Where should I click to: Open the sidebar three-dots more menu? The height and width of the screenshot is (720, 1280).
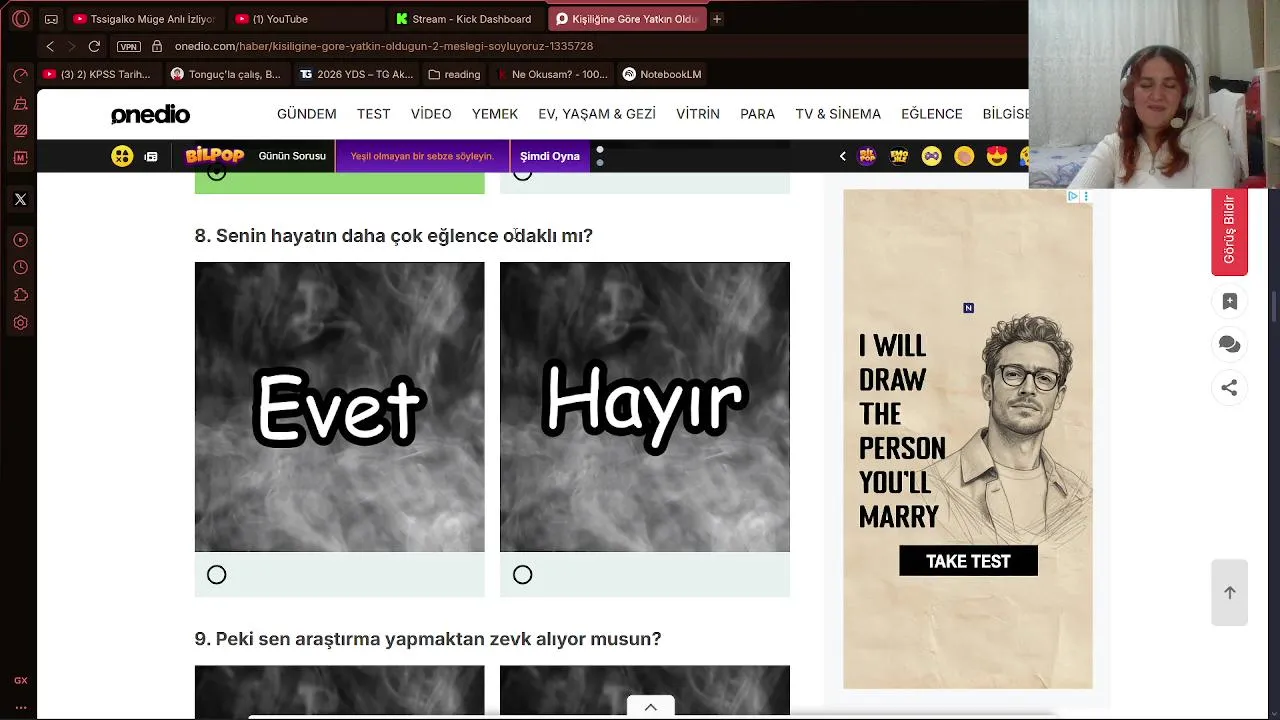20,708
